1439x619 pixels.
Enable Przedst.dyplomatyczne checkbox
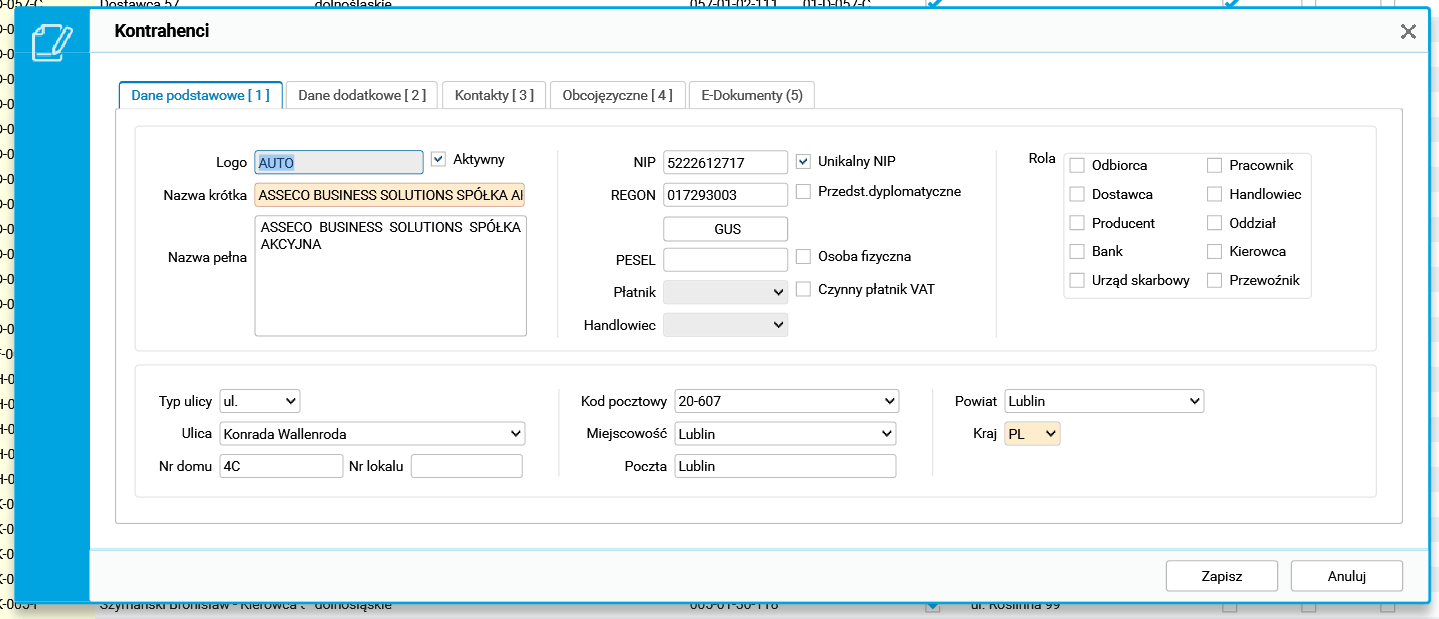803,191
